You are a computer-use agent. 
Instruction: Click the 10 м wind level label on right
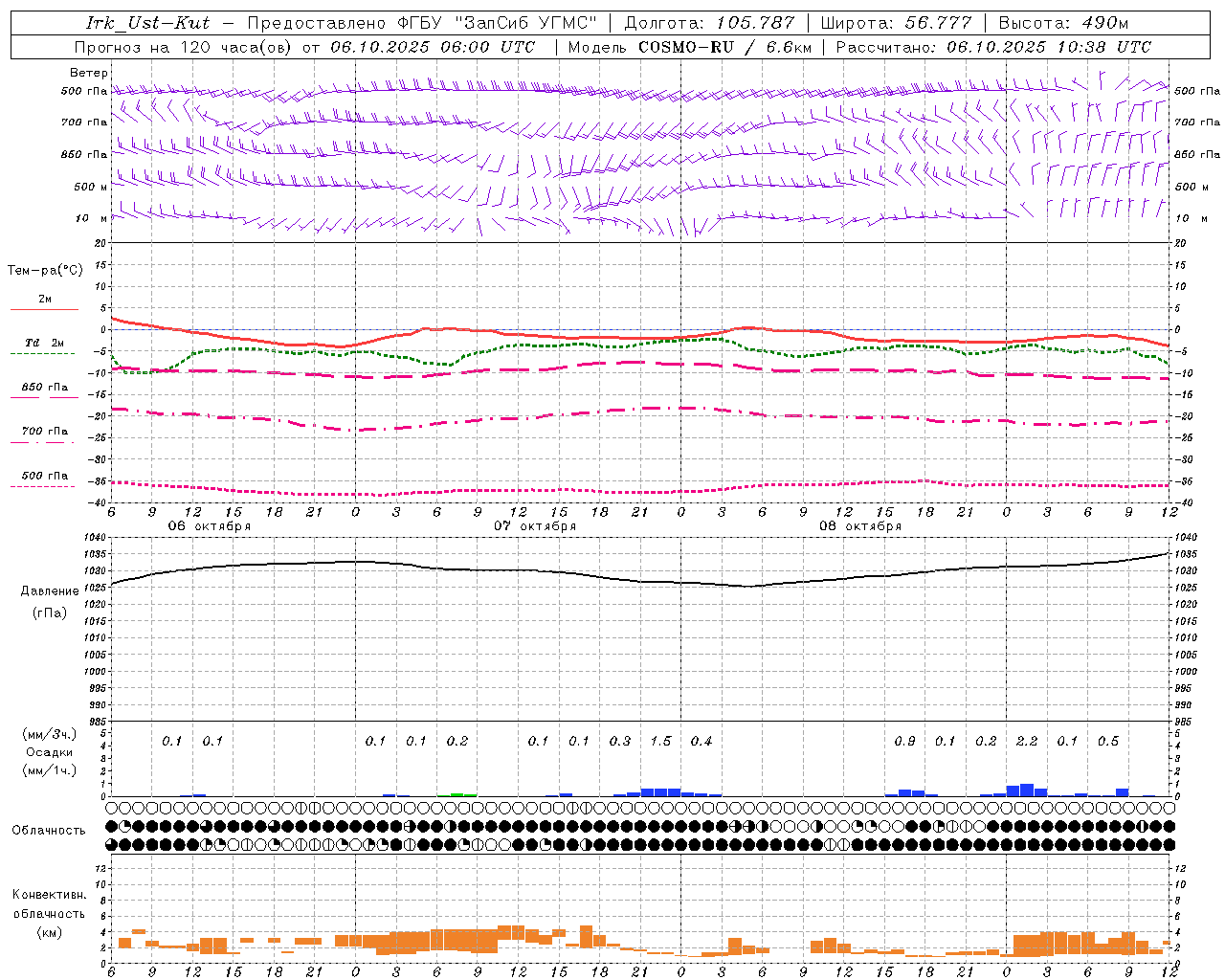click(1192, 218)
